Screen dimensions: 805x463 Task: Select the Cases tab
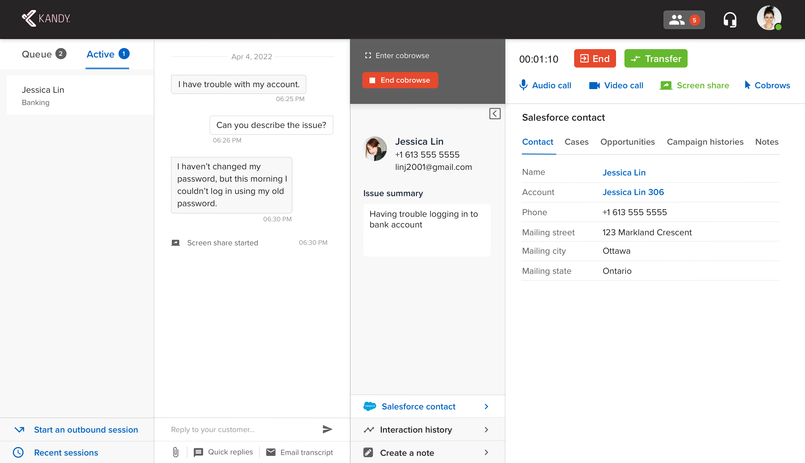point(577,142)
